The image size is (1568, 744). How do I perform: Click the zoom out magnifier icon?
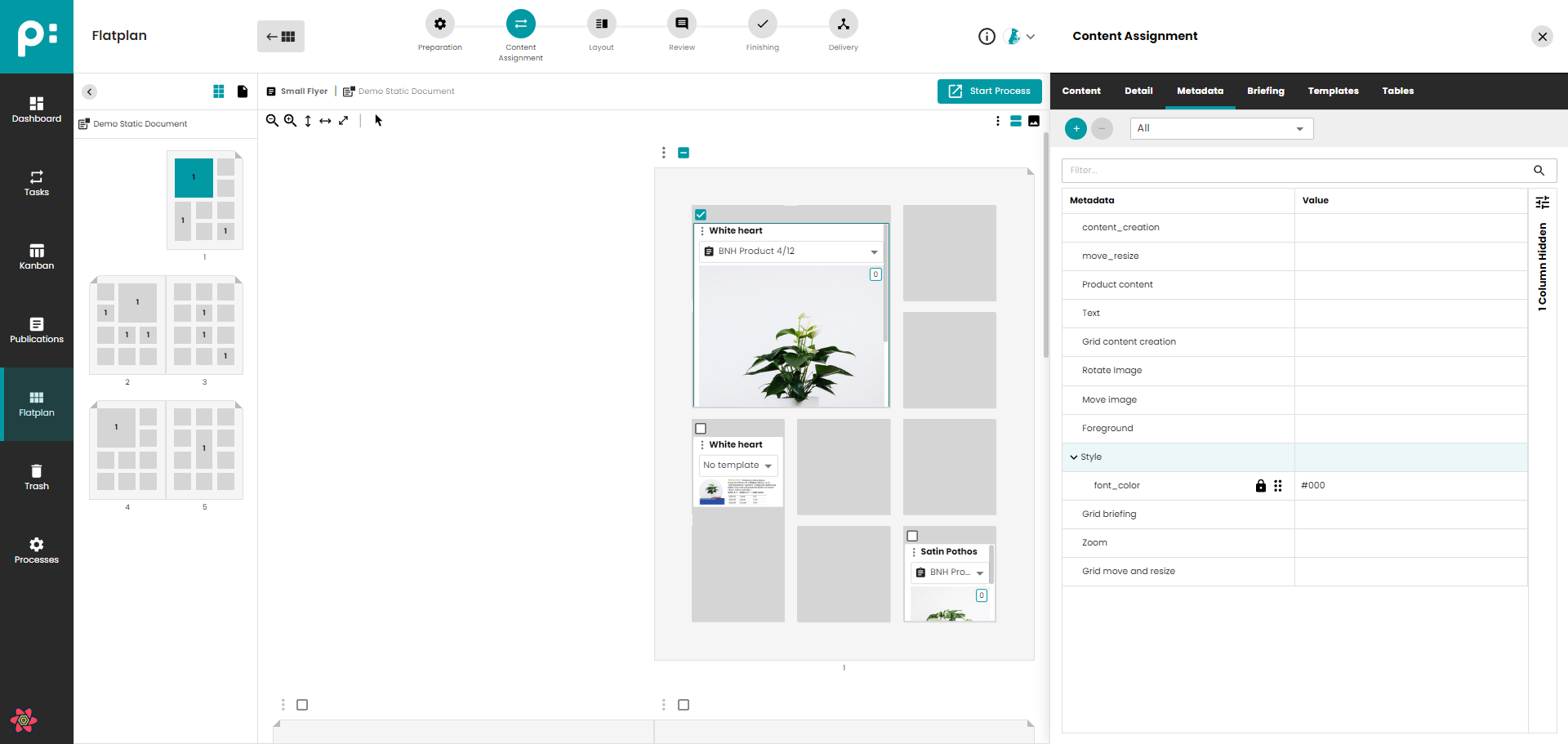coord(272,121)
